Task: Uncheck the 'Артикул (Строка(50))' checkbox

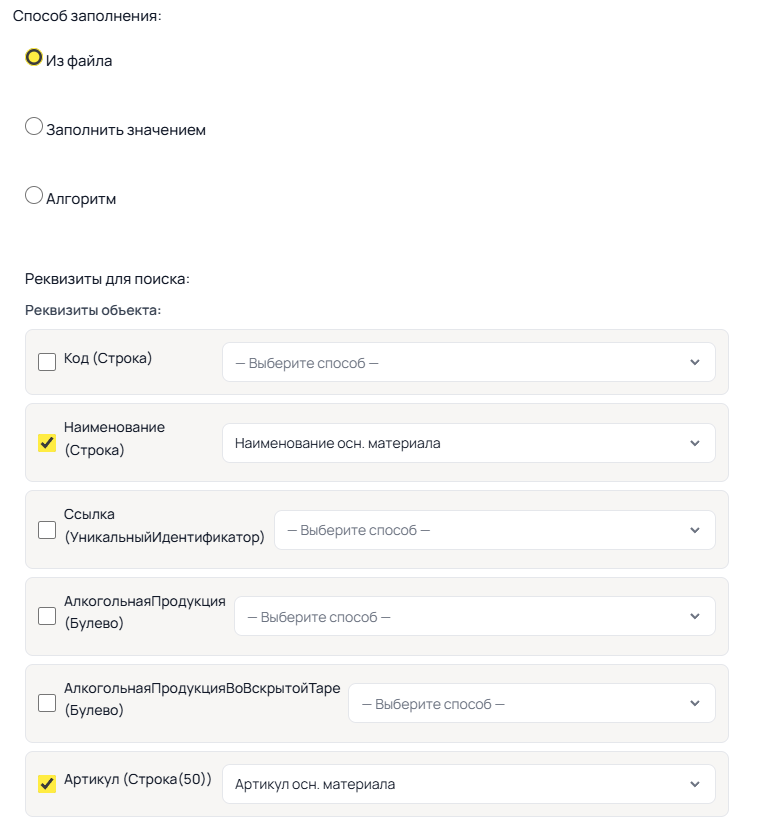Action: click(47, 784)
